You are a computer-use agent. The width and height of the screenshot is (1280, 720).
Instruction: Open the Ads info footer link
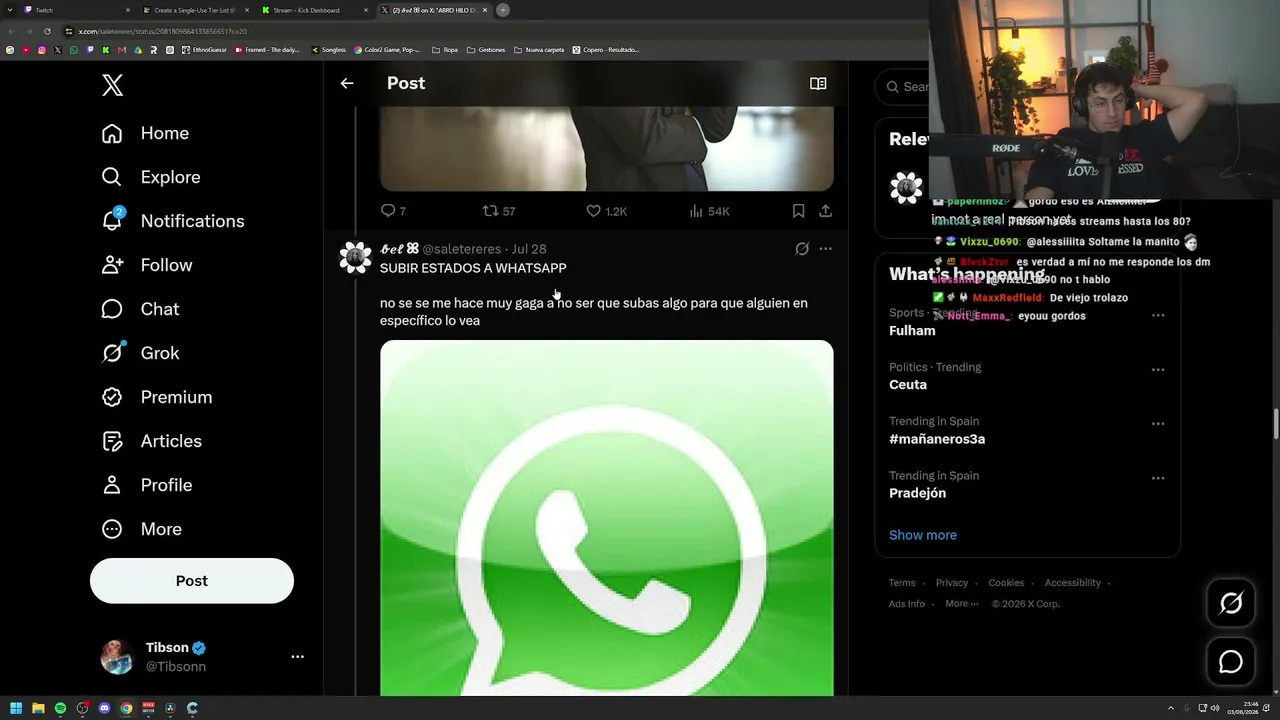click(907, 604)
